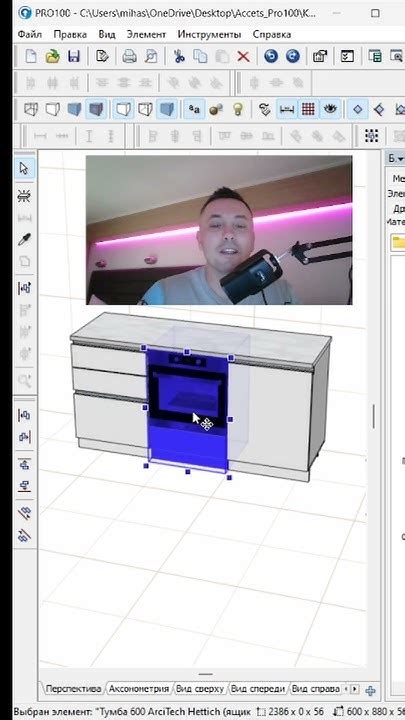Click the Undo blue arrow icon
The height and width of the screenshot is (720, 405).
[x=271, y=56]
